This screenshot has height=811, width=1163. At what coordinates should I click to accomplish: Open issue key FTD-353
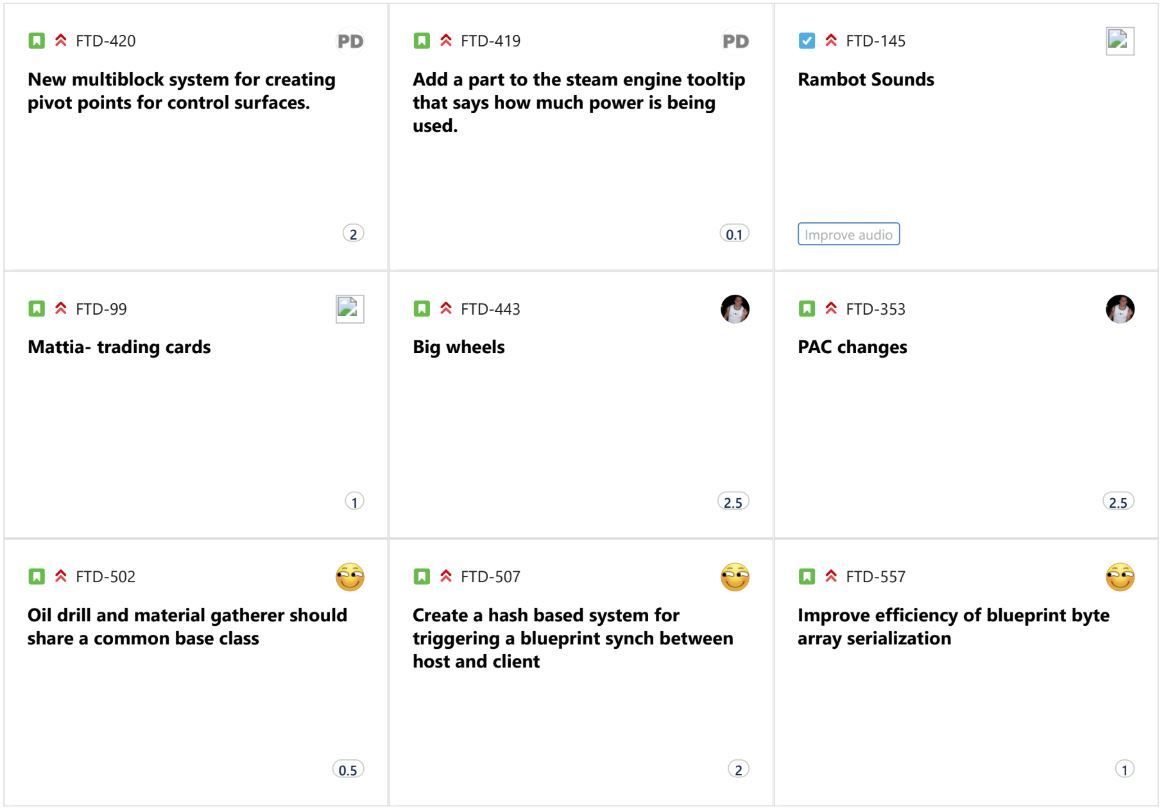(875, 309)
